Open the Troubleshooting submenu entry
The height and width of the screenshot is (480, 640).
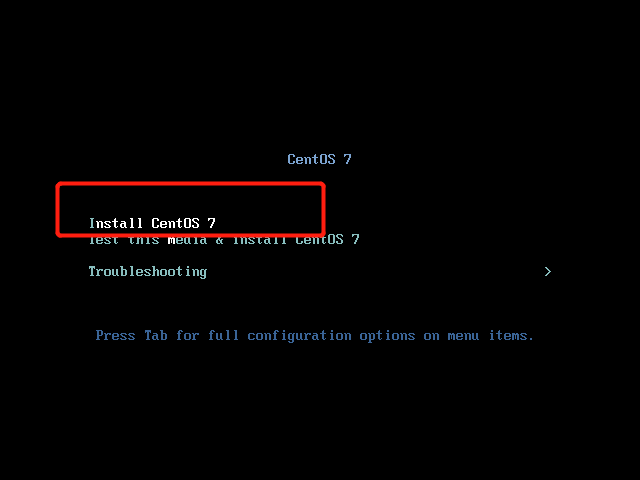[148, 272]
